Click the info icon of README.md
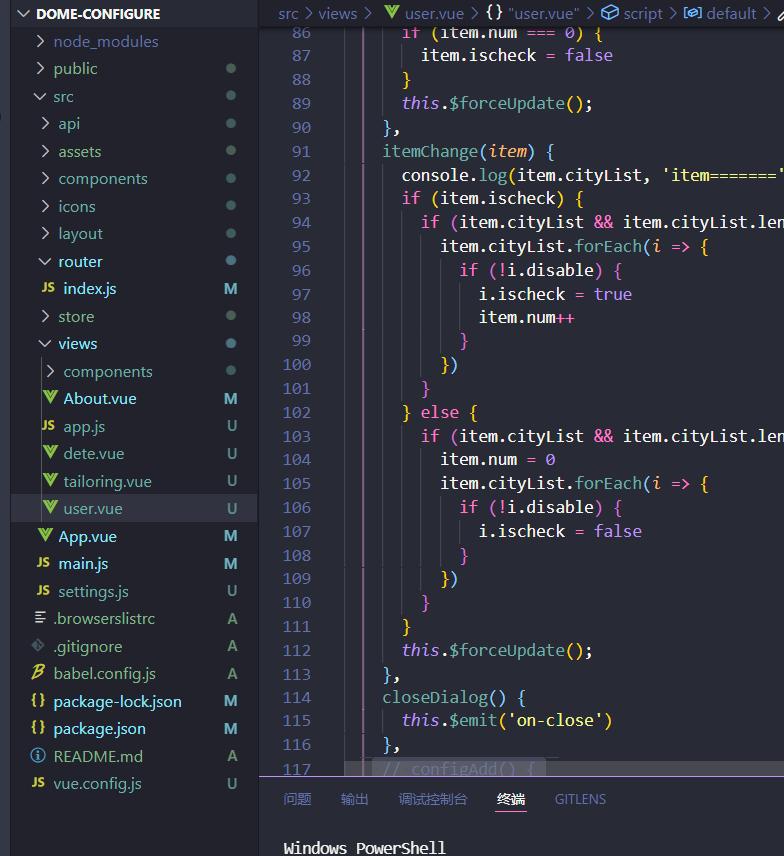784x856 pixels. (38, 756)
